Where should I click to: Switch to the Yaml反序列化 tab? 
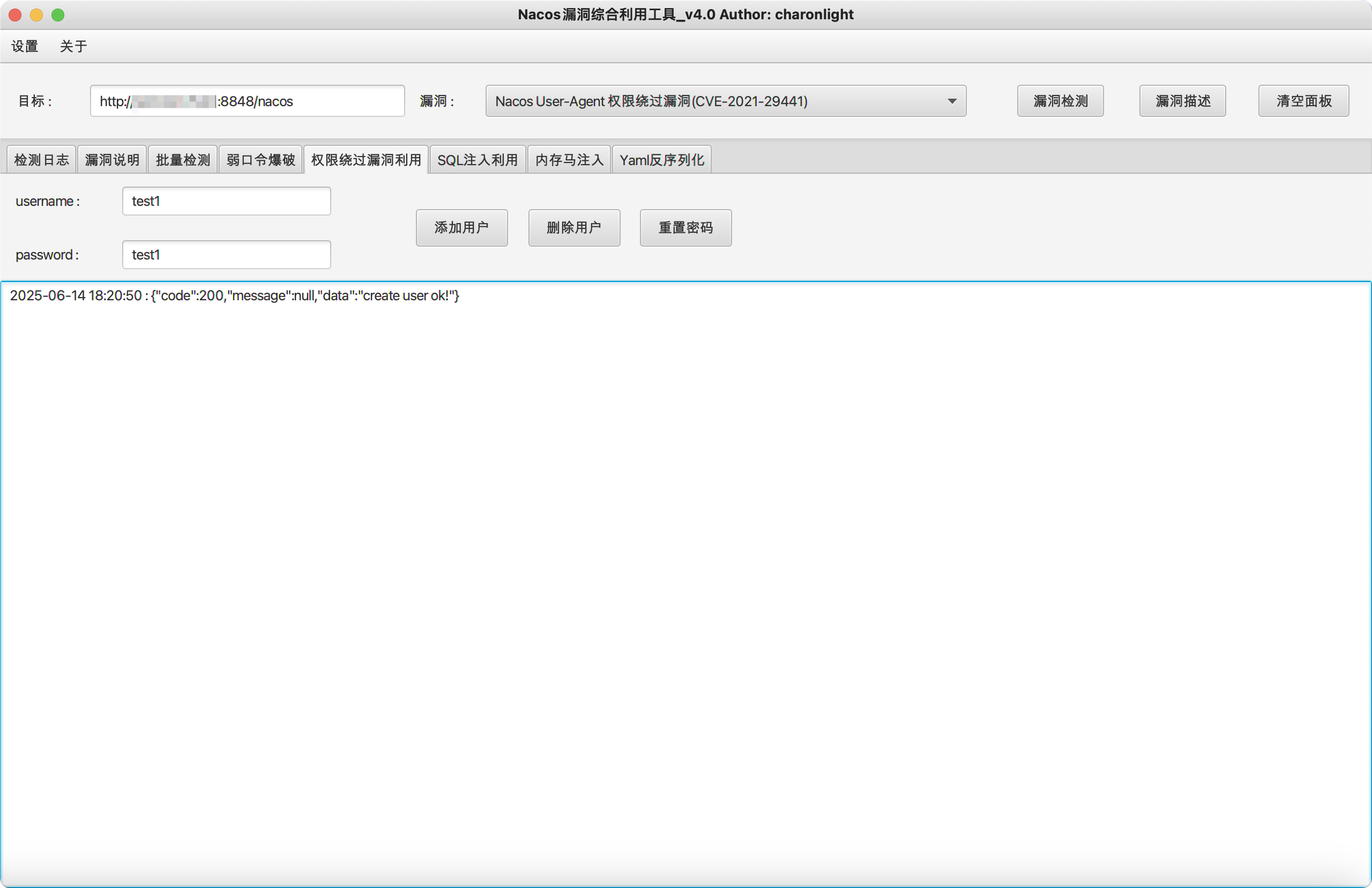(661, 160)
